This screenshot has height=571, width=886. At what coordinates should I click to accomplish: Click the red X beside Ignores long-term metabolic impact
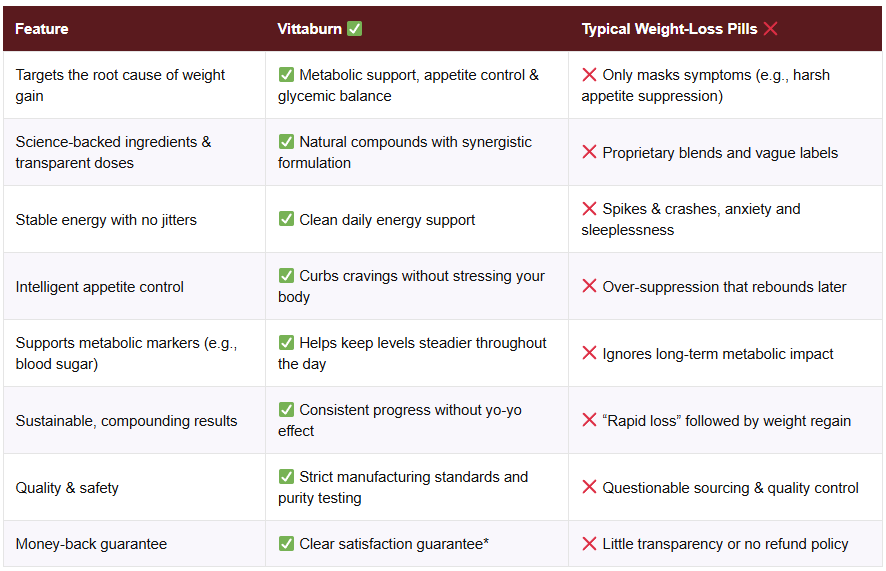pos(590,354)
